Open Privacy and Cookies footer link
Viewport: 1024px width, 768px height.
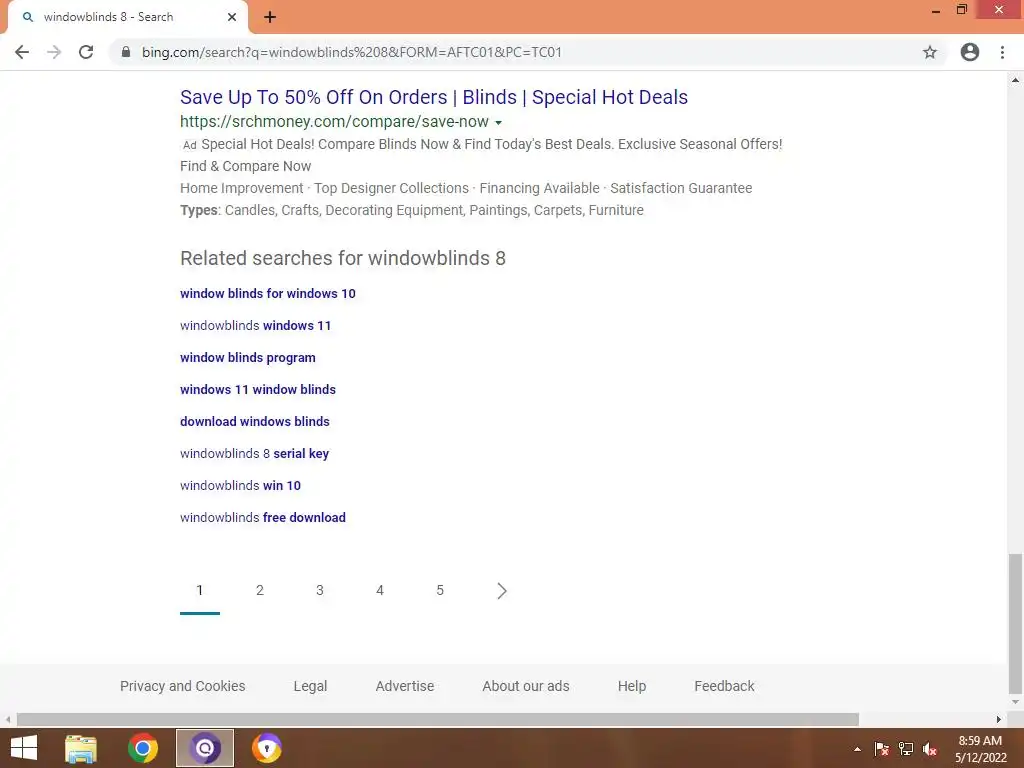click(x=183, y=686)
